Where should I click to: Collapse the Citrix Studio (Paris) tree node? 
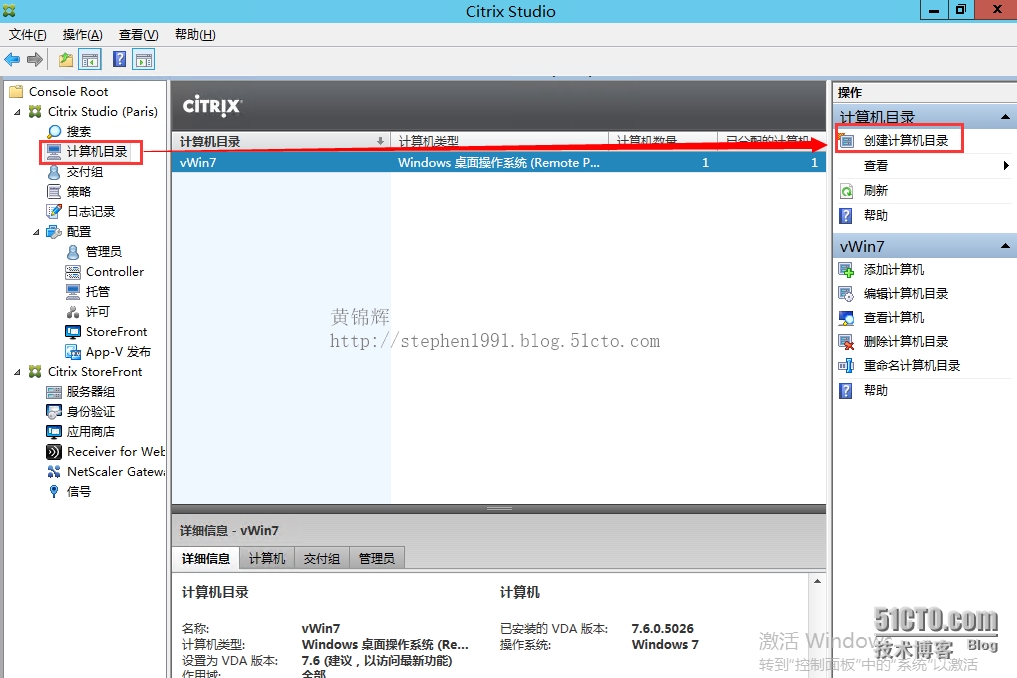coord(18,112)
